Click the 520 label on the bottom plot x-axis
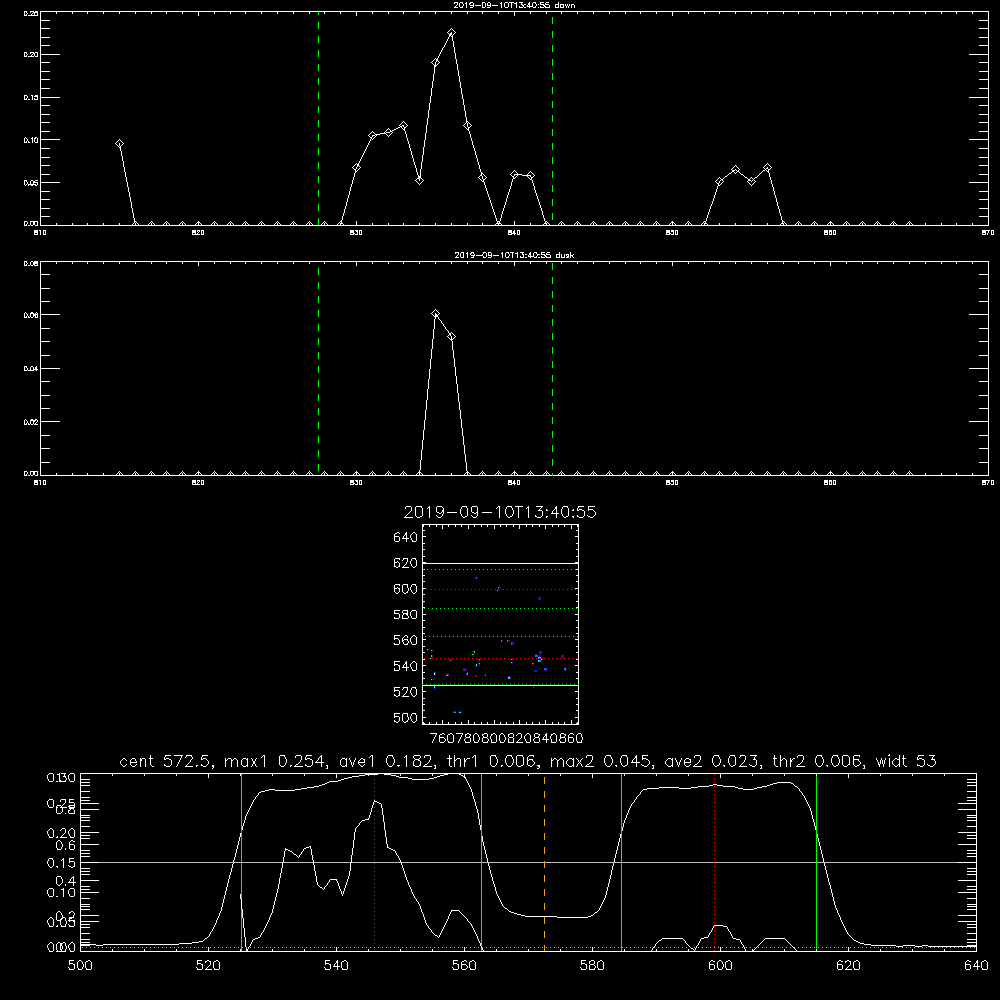The width and height of the screenshot is (1000, 1000). [208, 966]
